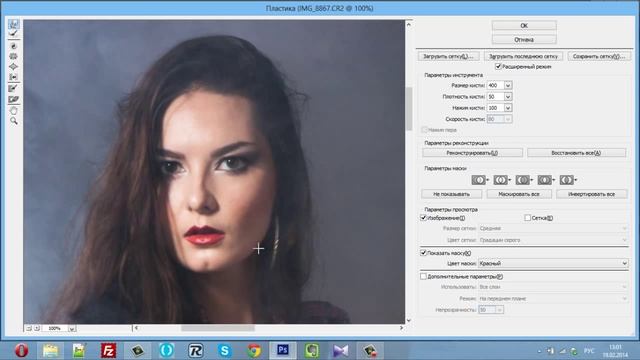Click the zoom percentage field

point(55,329)
